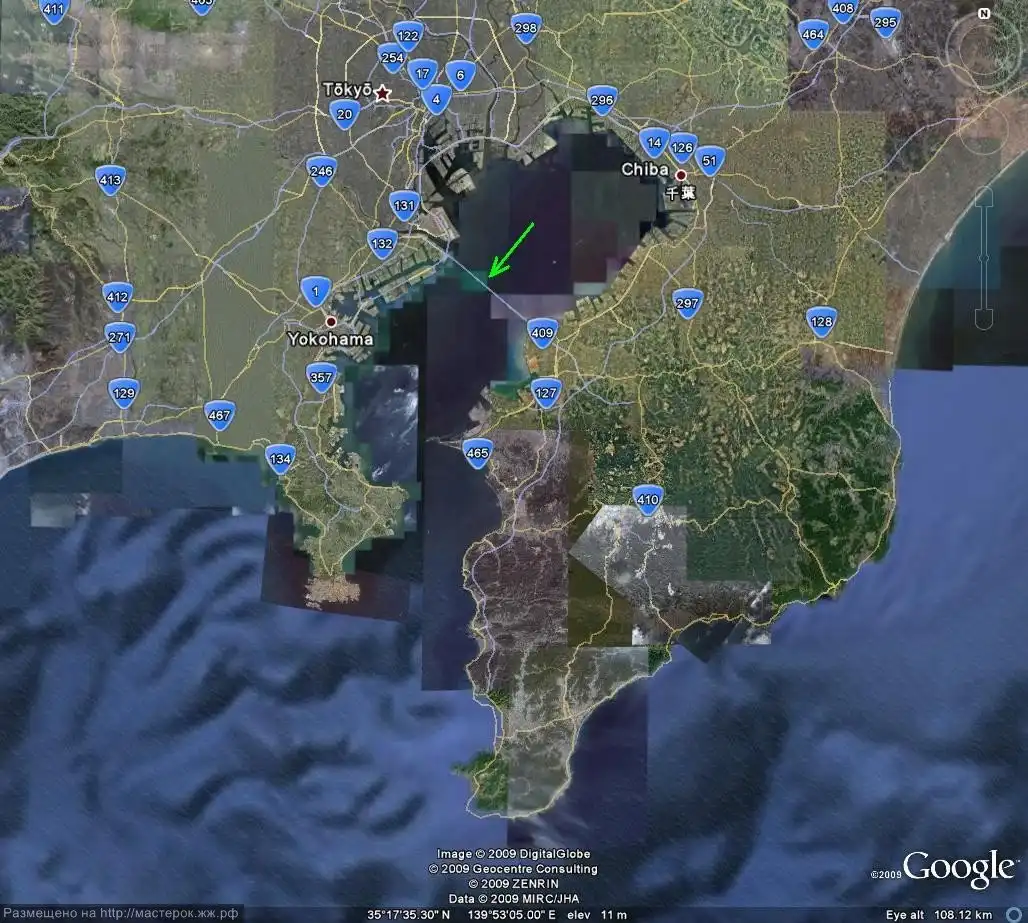This screenshot has width=1028, height=923.
Task: Click the Chiba city placemark dot
Action: click(681, 174)
